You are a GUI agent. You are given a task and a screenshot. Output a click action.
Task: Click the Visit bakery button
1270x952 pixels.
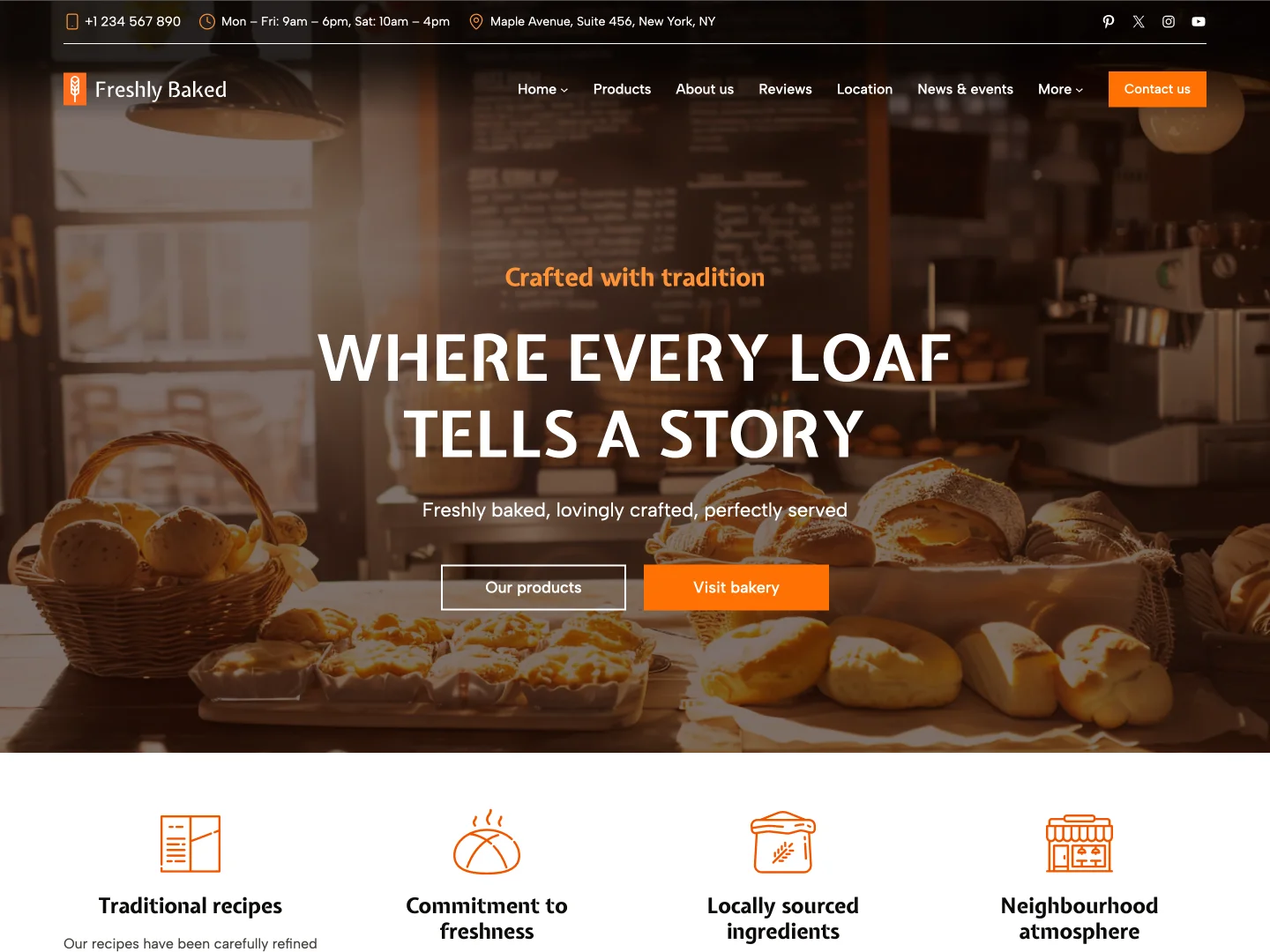[x=736, y=587]
